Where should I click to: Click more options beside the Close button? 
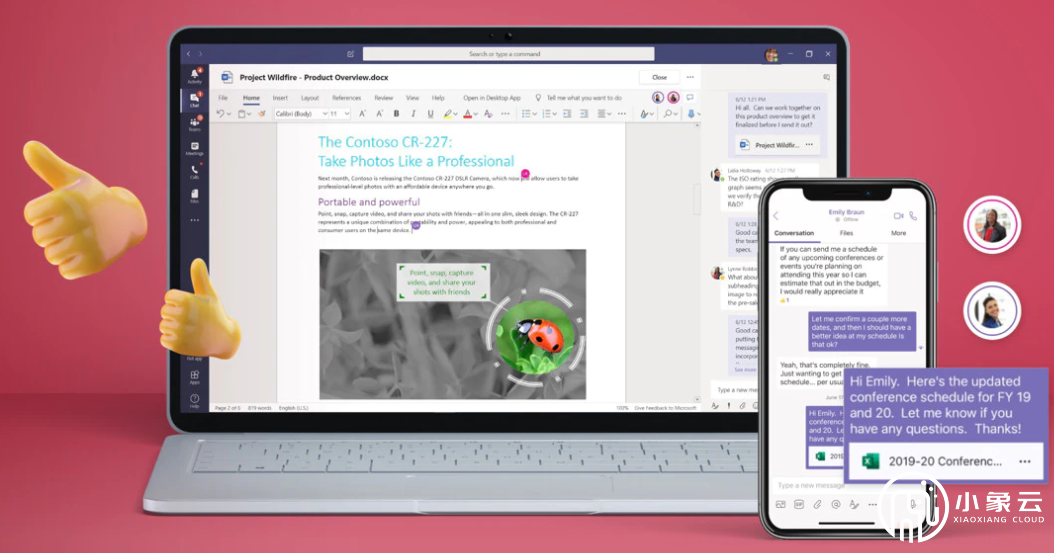coord(690,77)
